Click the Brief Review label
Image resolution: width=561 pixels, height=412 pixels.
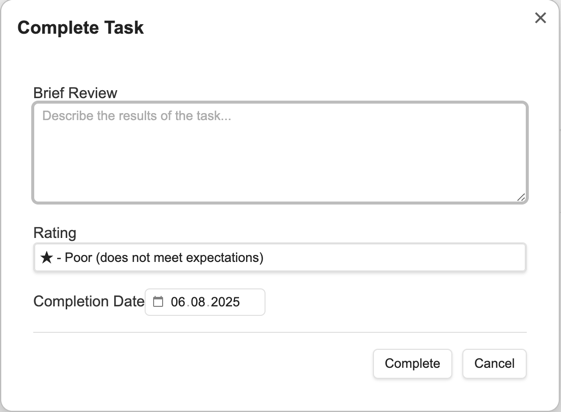[75, 93]
